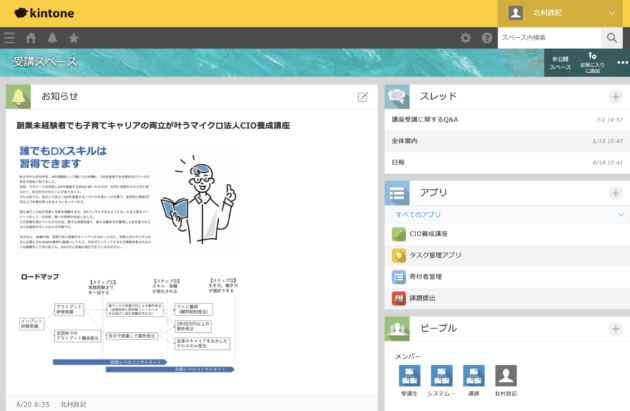Add a member with ピープル plus button
630x411 pixels.
616,329
